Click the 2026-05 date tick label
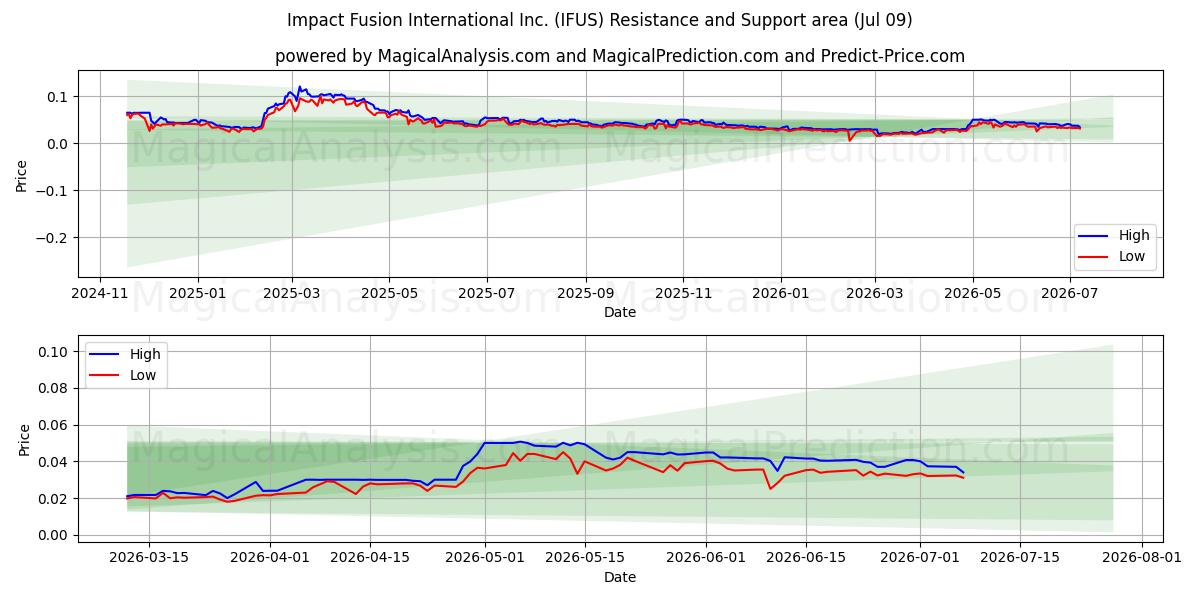This screenshot has width=1200, height=600. pos(973,294)
